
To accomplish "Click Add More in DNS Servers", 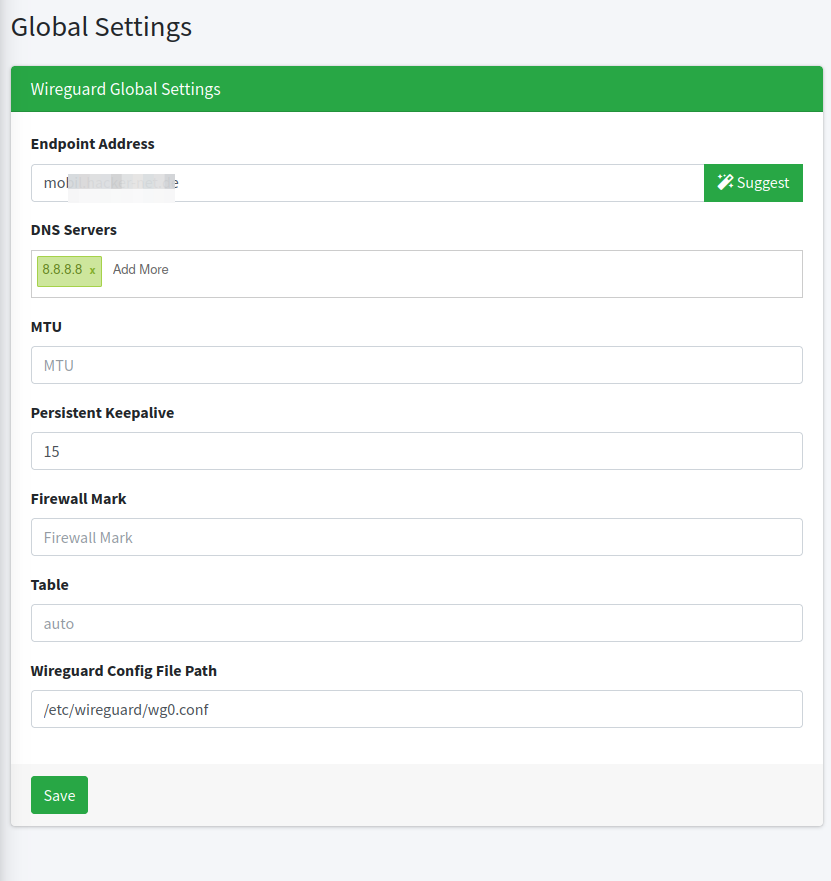I will [x=140, y=270].
